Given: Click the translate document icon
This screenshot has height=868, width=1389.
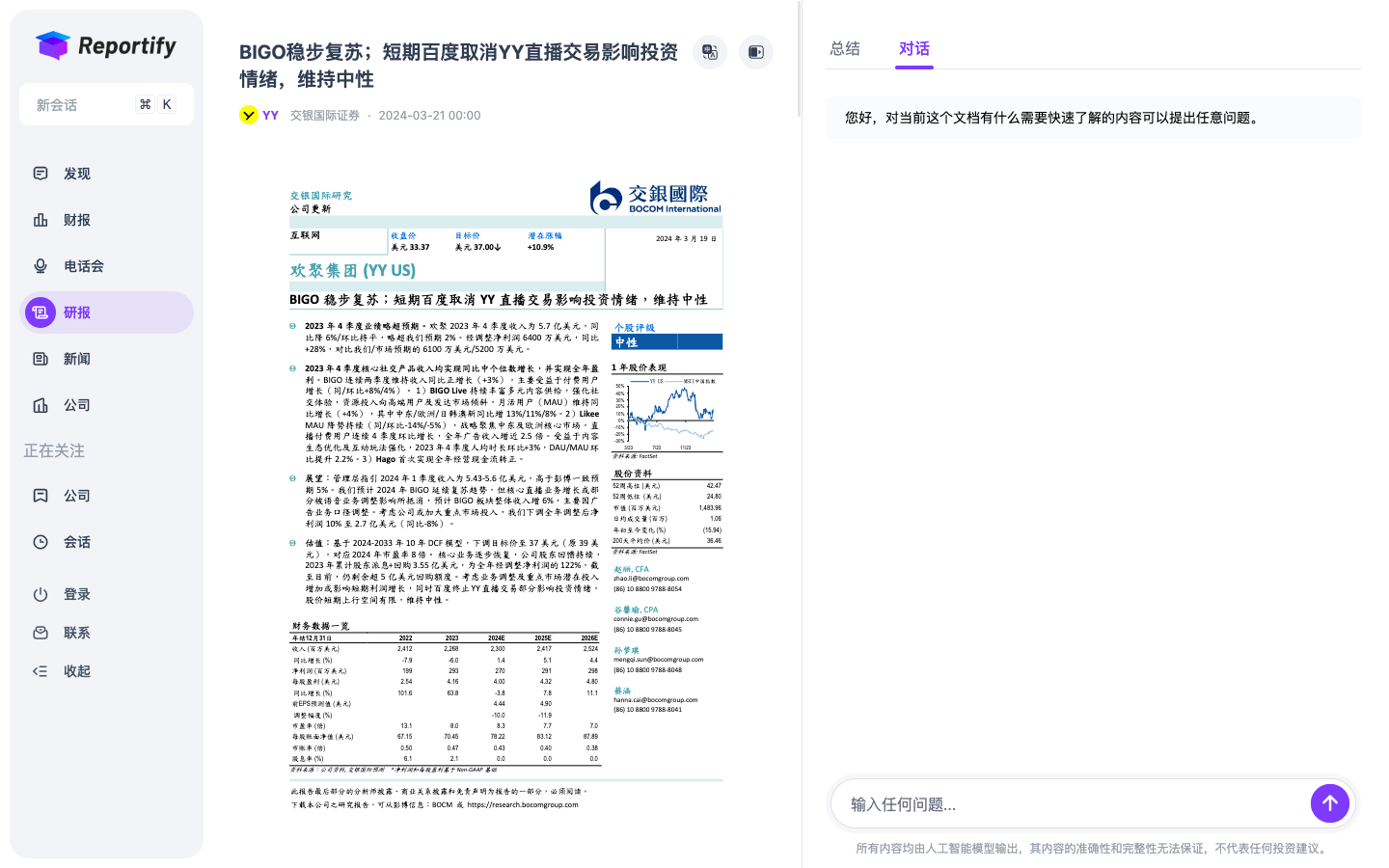Looking at the screenshot, I should (x=710, y=52).
